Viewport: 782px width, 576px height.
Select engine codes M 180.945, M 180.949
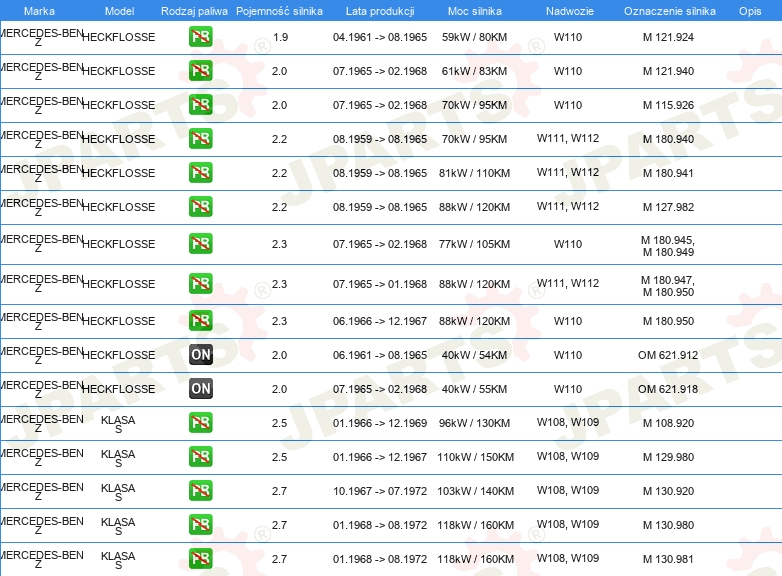[668, 246]
